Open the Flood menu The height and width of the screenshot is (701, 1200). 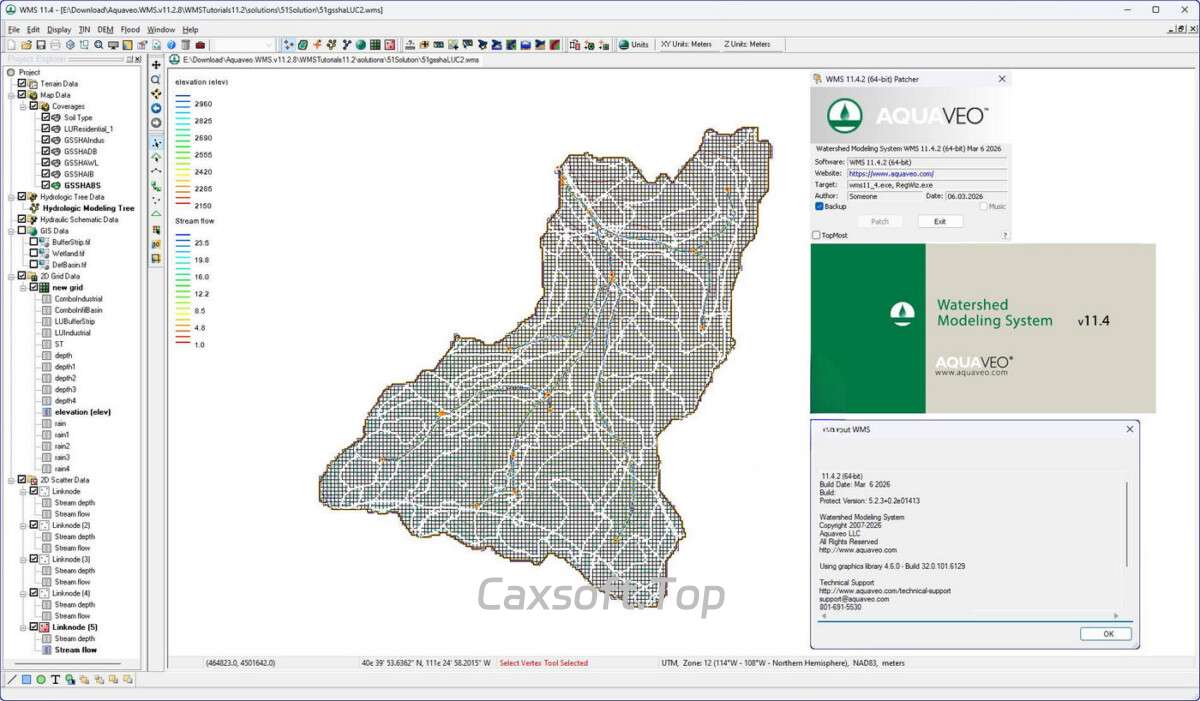tap(130, 30)
